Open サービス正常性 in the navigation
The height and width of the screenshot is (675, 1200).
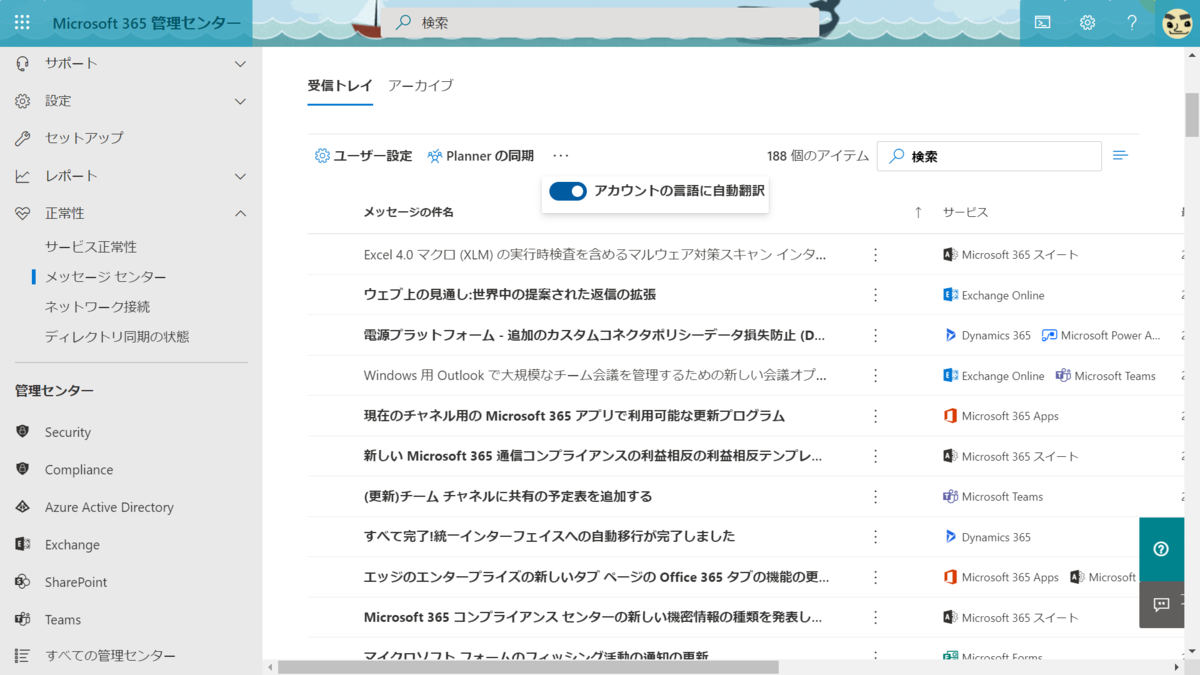91,247
